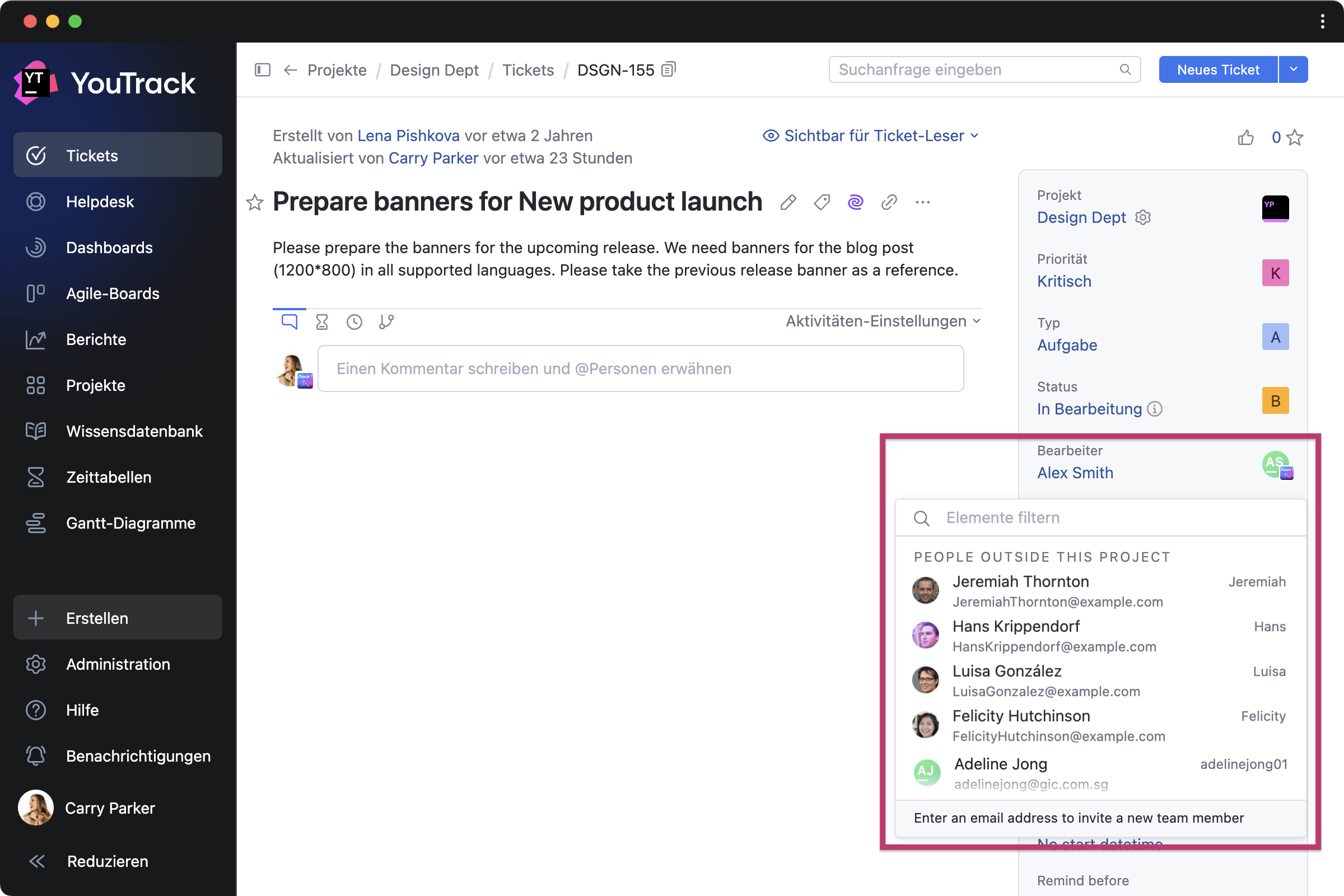The width and height of the screenshot is (1344, 896).
Task: Open Lena Pishkova profile link
Action: pos(409,136)
